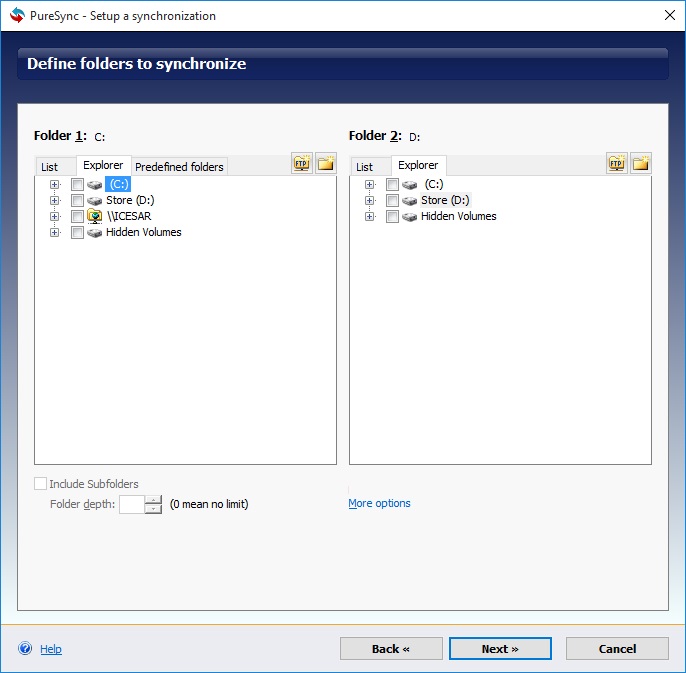Image resolution: width=686 pixels, height=673 pixels.
Task: Expand the (C:) node in Folder 2
Action: [x=369, y=185]
